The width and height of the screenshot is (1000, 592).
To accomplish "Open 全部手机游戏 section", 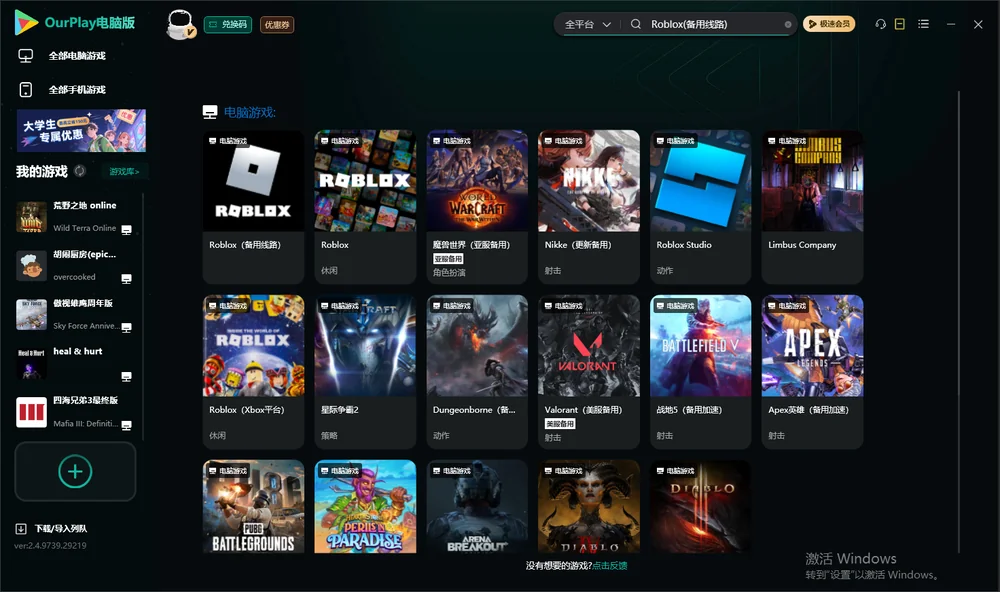I will pyautogui.click(x=77, y=89).
